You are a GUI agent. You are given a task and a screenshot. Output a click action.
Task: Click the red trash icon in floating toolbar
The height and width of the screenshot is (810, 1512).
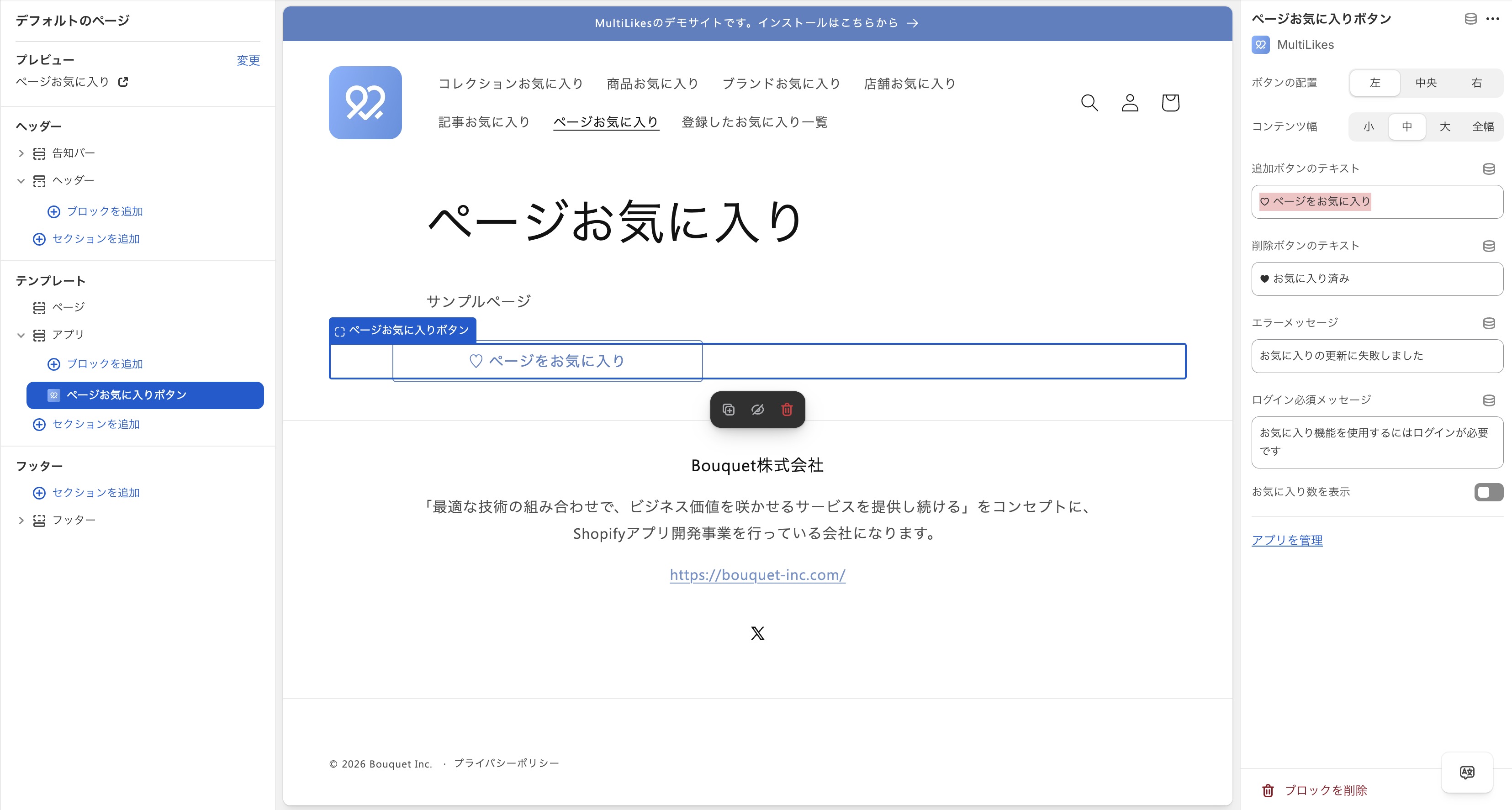787,410
